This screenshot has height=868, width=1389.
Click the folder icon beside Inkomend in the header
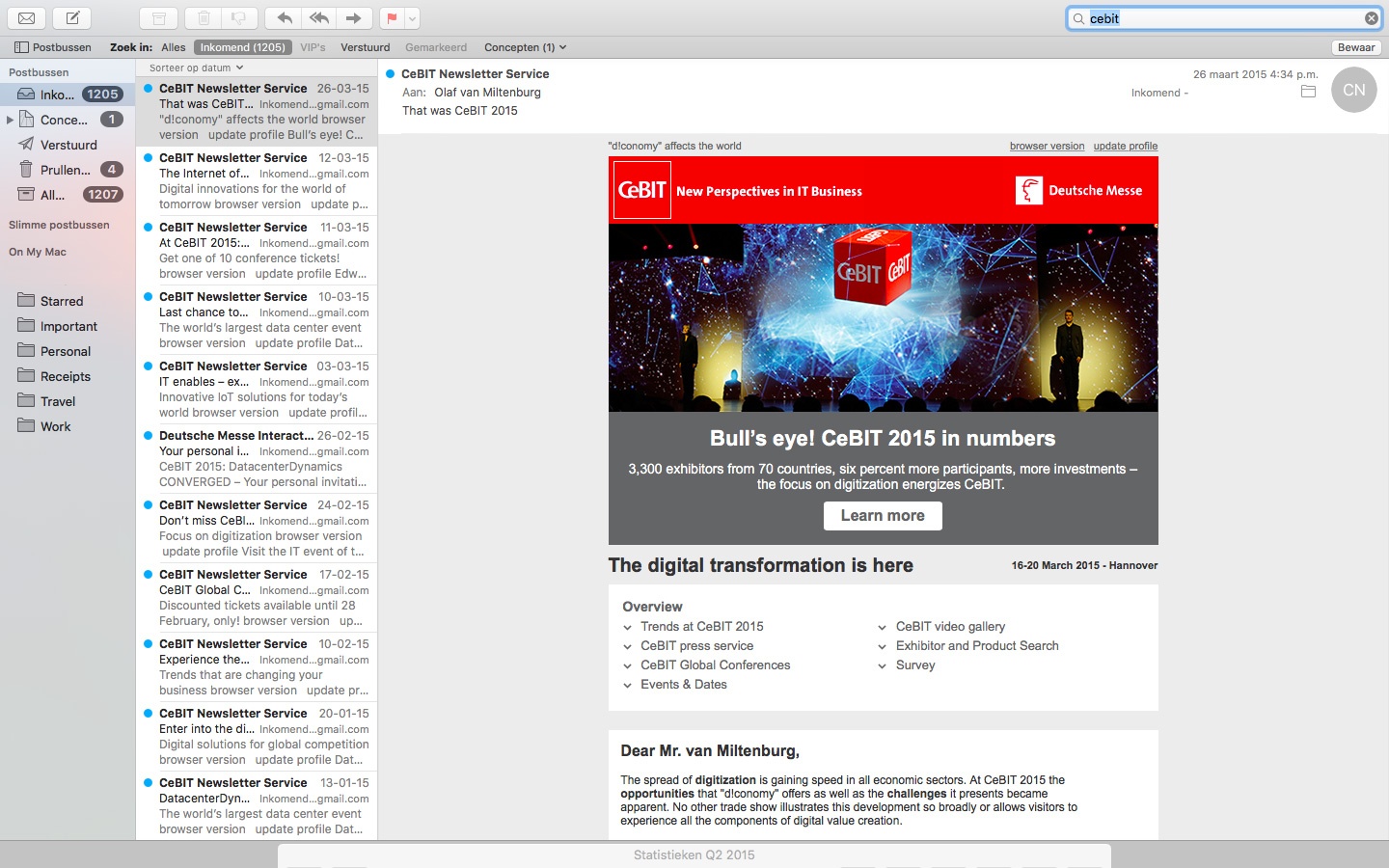point(1308,92)
